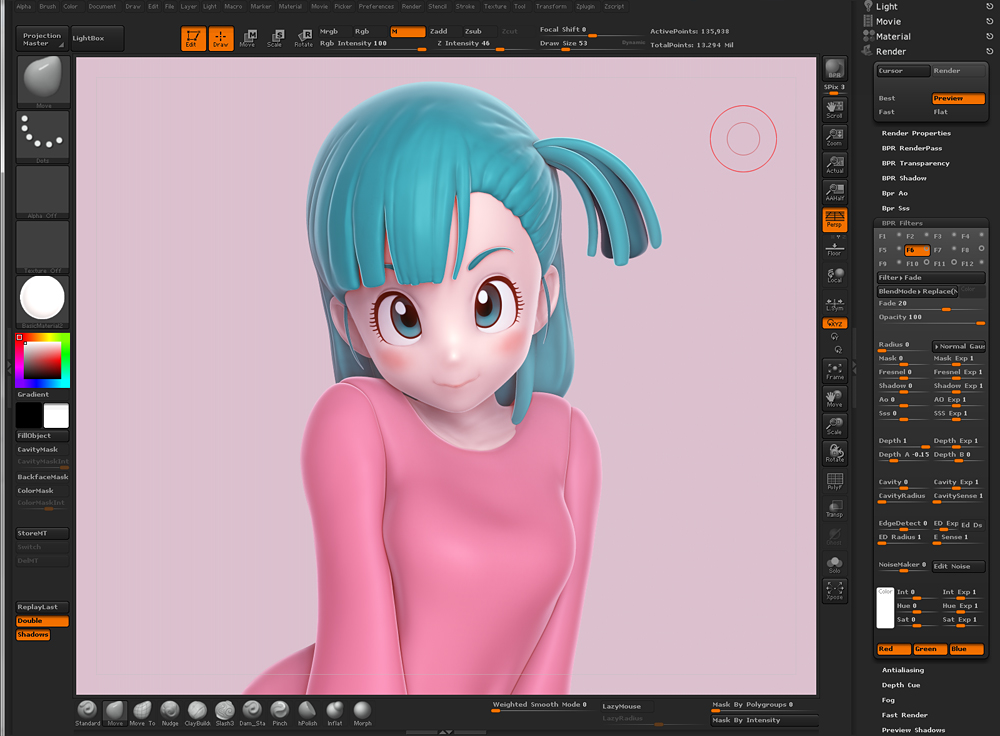Image resolution: width=1000 pixels, height=736 pixels.
Task: Select the Scale transpose tool beside Rotate
Action: 275,38
